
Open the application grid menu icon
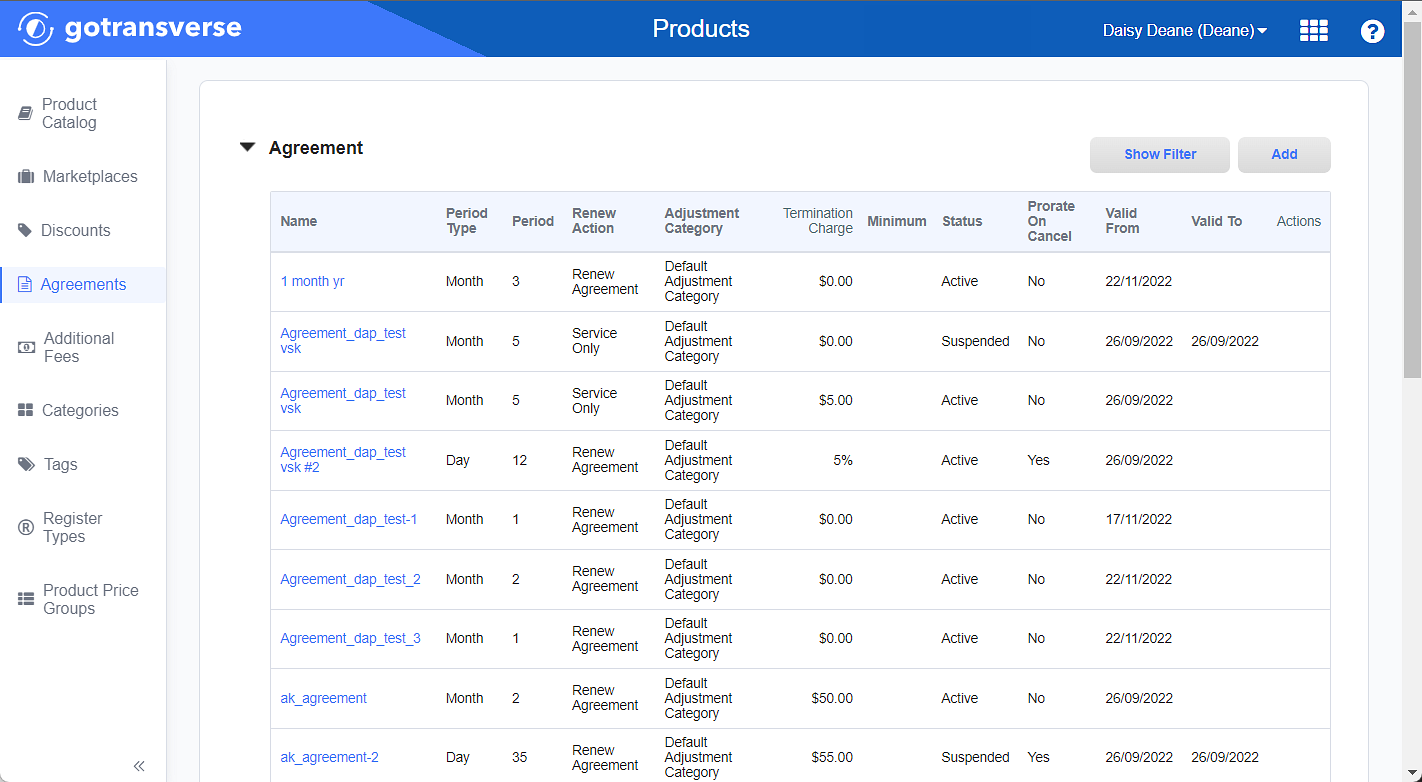point(1314,30)
